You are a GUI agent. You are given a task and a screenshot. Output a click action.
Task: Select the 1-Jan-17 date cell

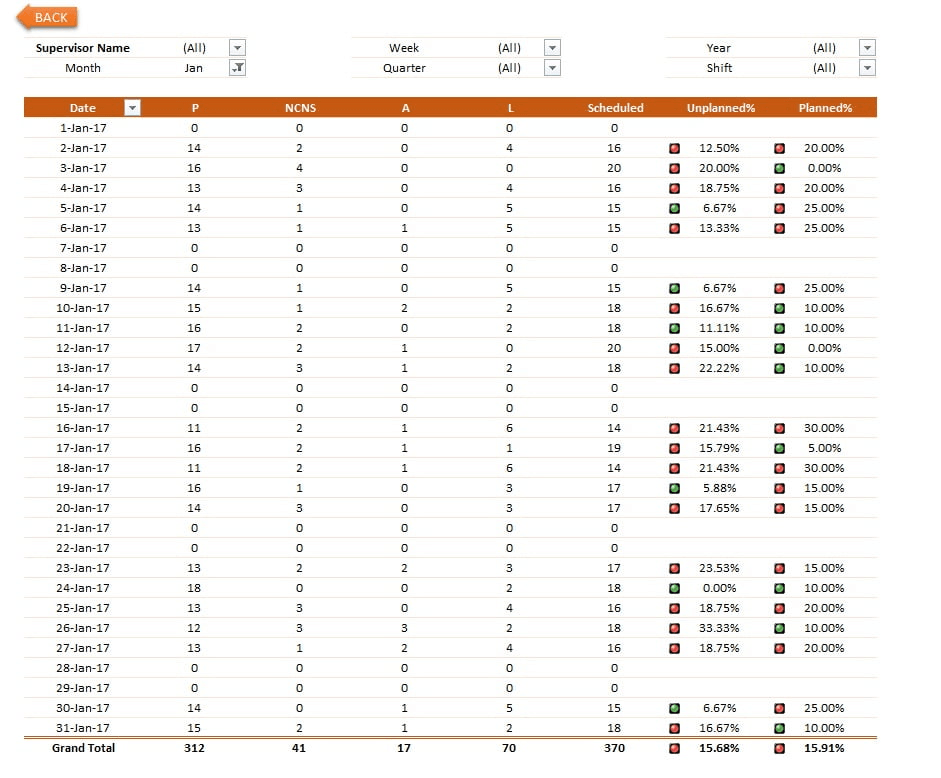click(x=83, y=128)
